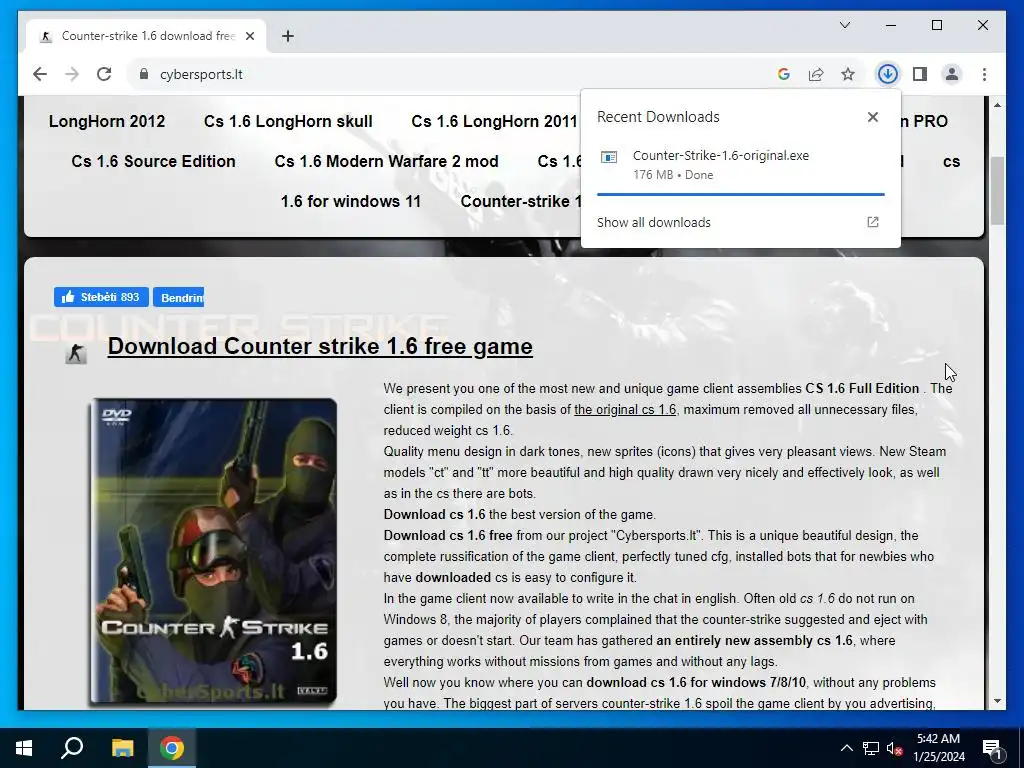Click the Google icon in address bar
This screenshot has width=1024, height=768.
click(784, 74)
